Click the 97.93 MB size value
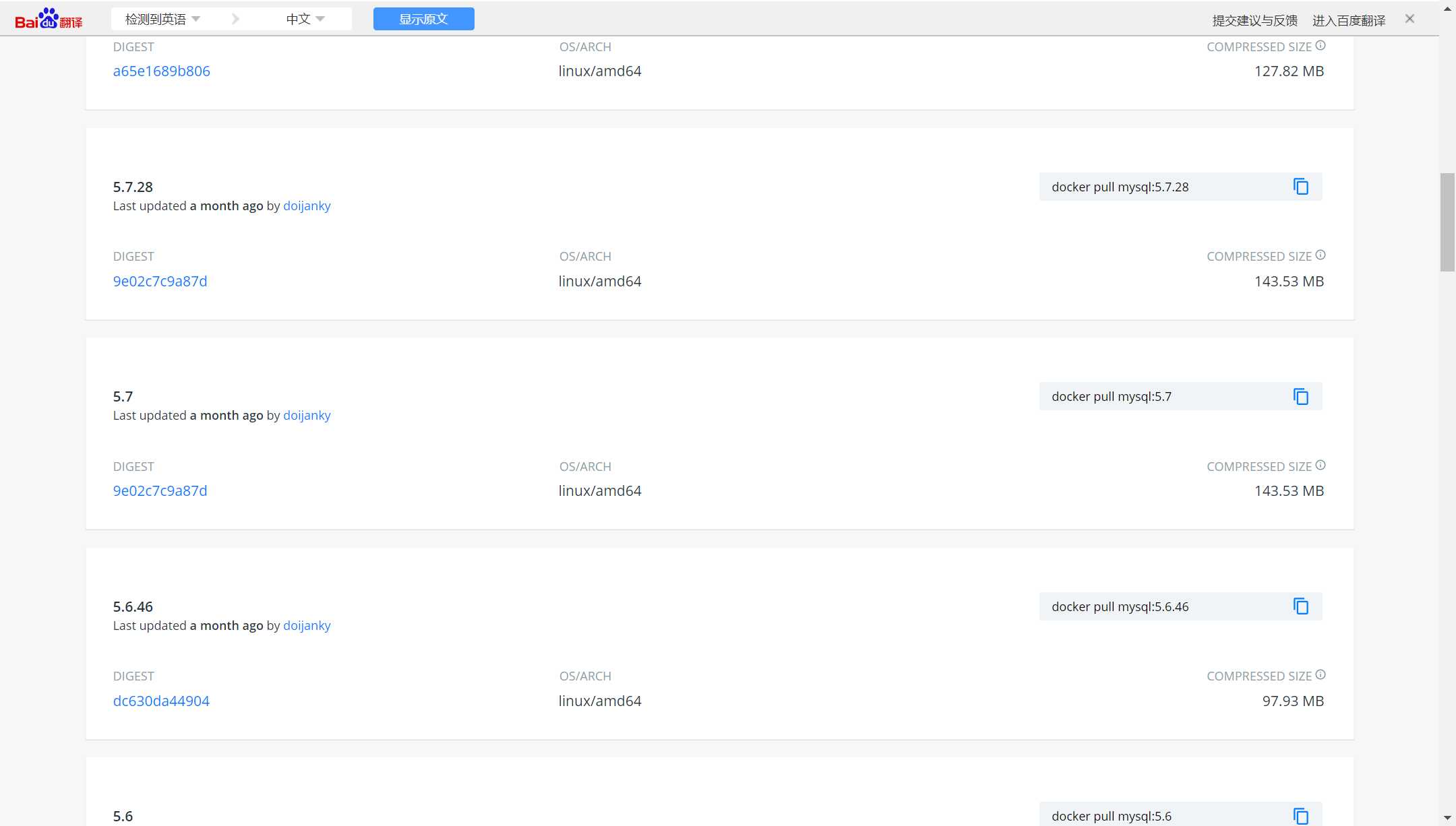This screenshot has height=826, width=1456. (x=1293, y=701)
